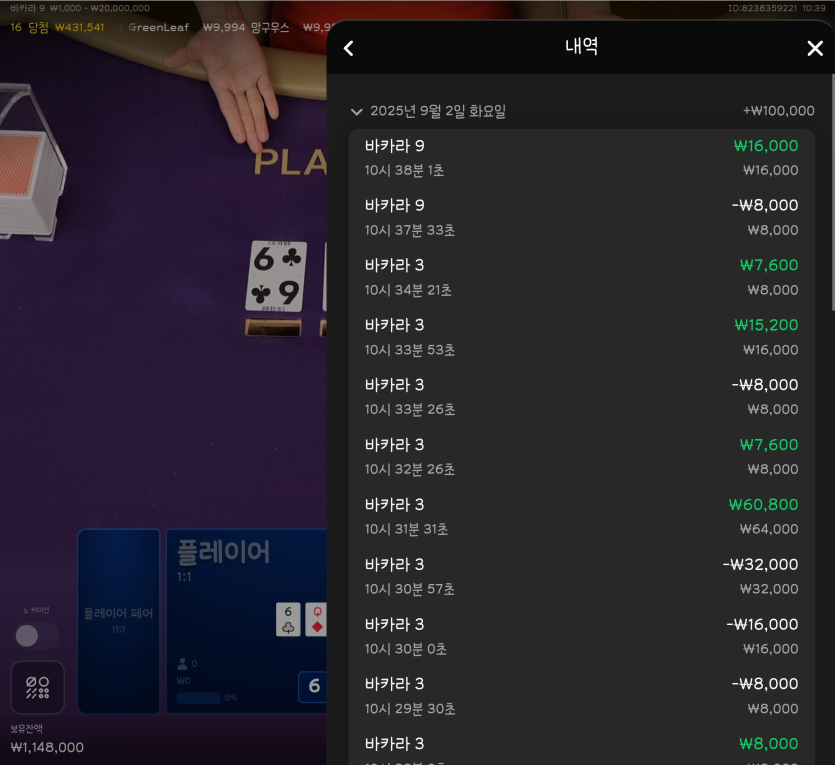The image size is (835, 765).
Task: Select 바카라 3 round at 10시 34분 21초
Action: point(582,277)
